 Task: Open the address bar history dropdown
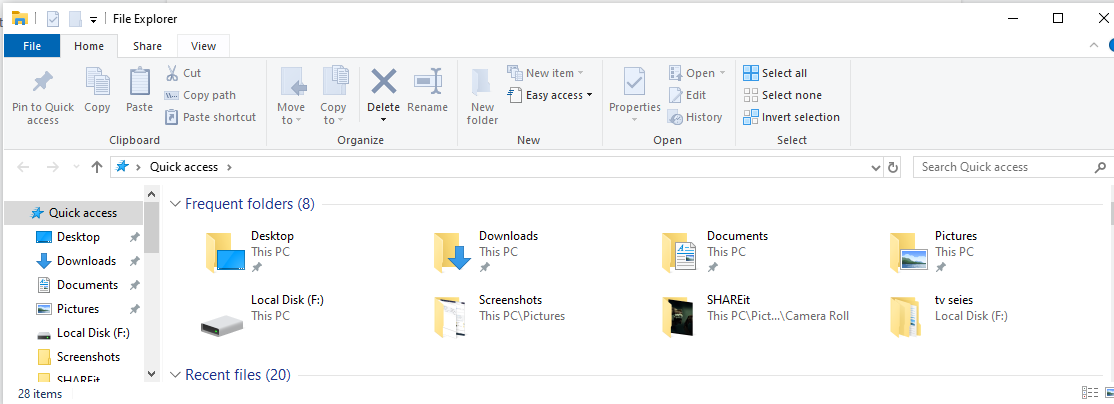click(x=875, y=168)
